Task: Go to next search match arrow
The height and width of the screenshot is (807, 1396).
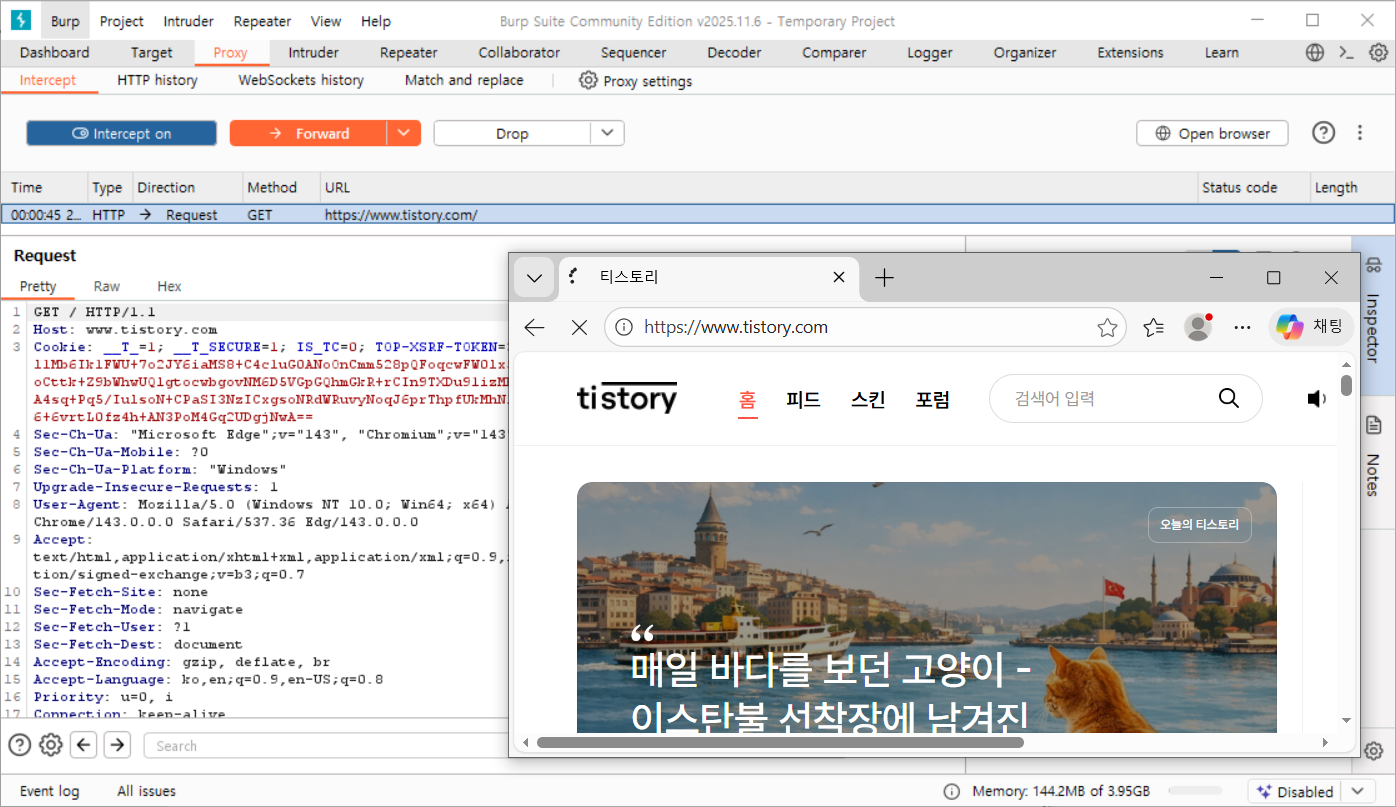Action: pyautogui.click(x=118, y=745)
